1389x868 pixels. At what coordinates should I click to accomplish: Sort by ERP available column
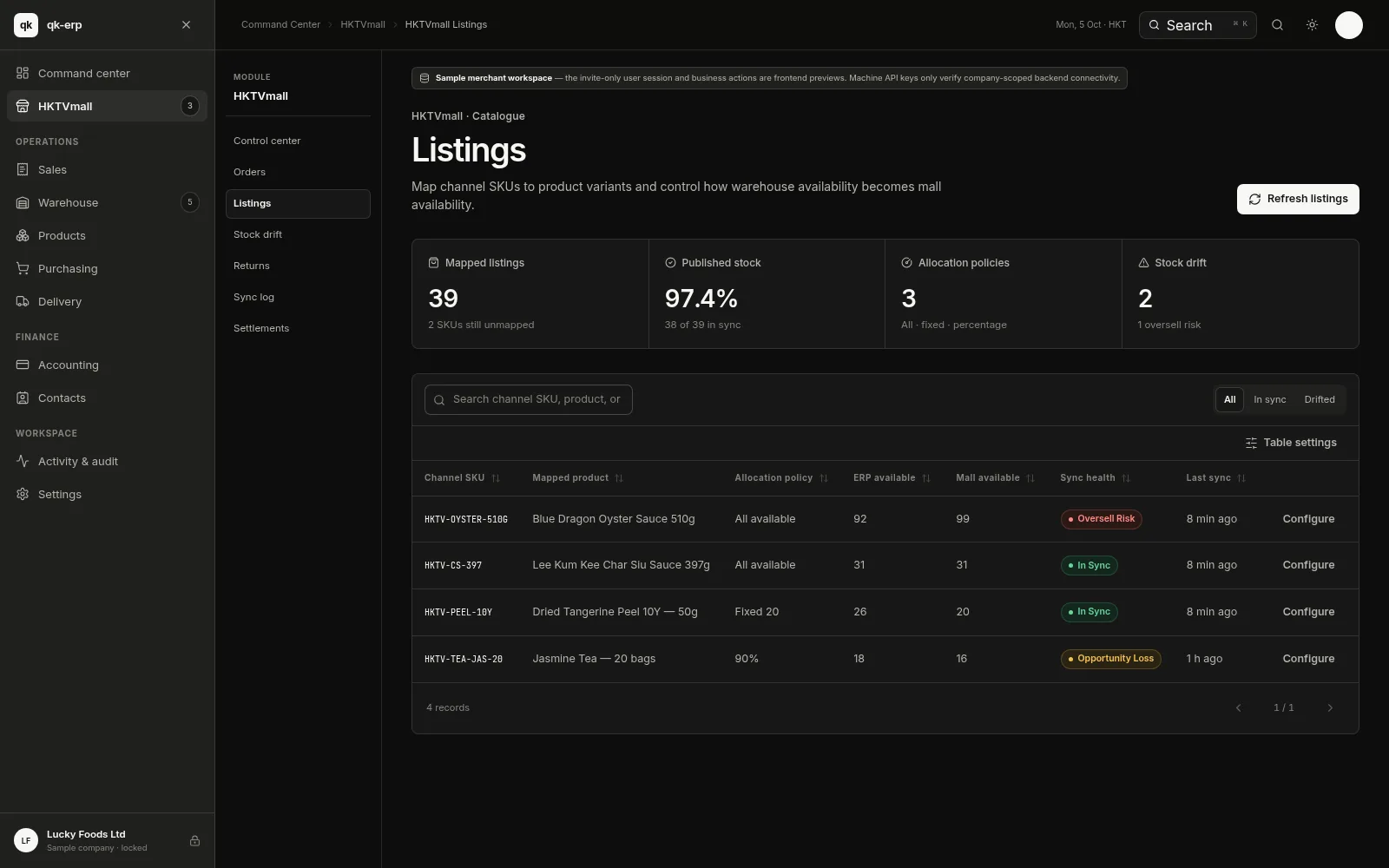click(x=892, y=478)
